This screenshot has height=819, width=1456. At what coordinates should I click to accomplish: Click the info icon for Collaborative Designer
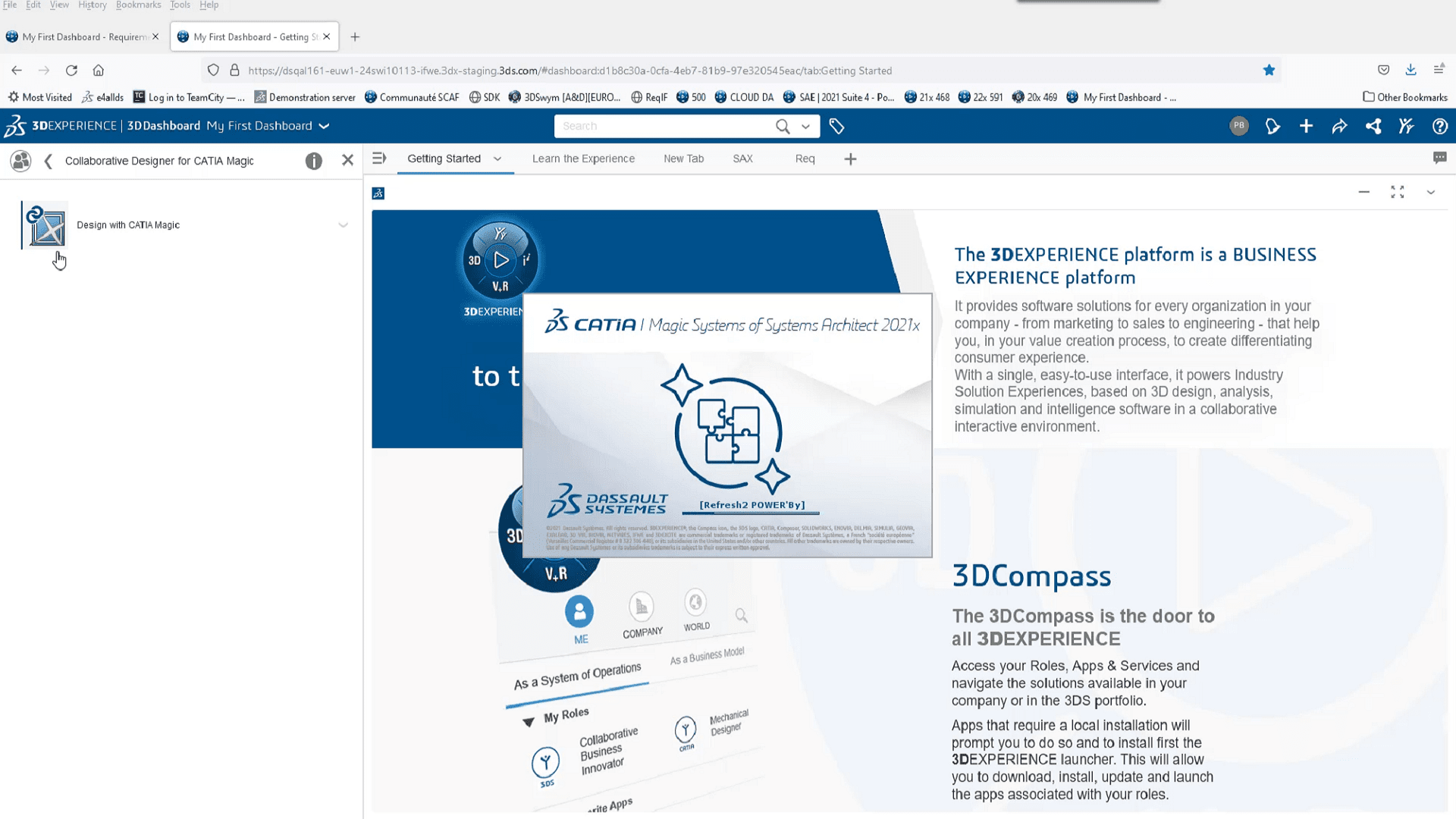coord(313,161)
